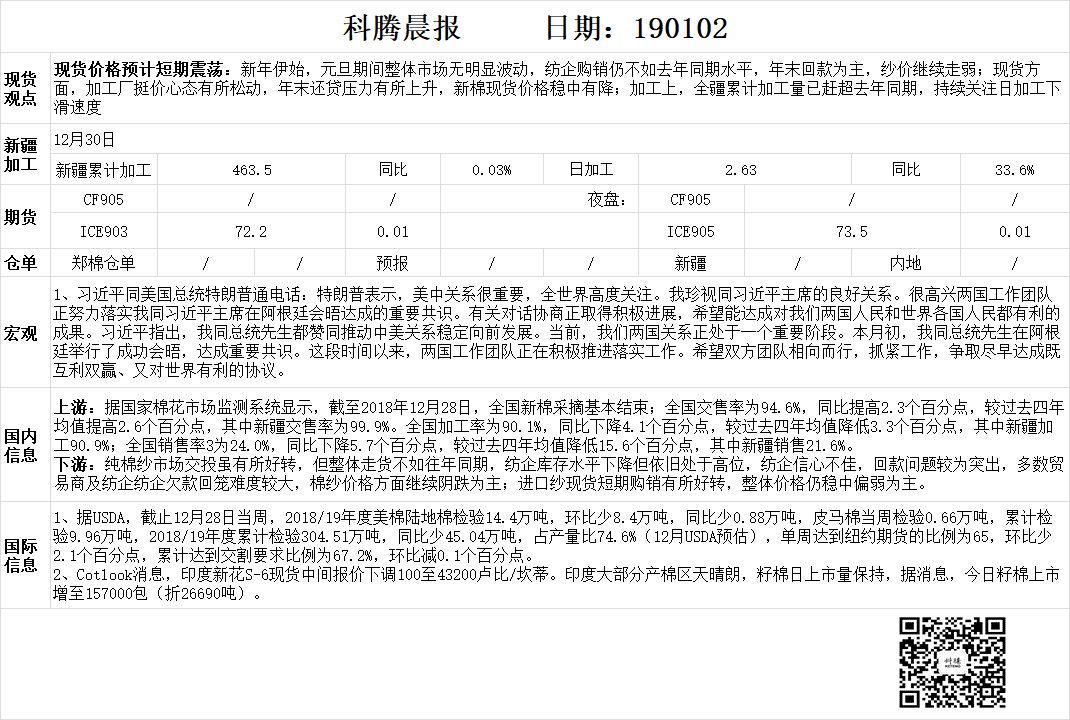Select the 0.03% year-on-year cell
1070x720 pixels.
point(491,170)
